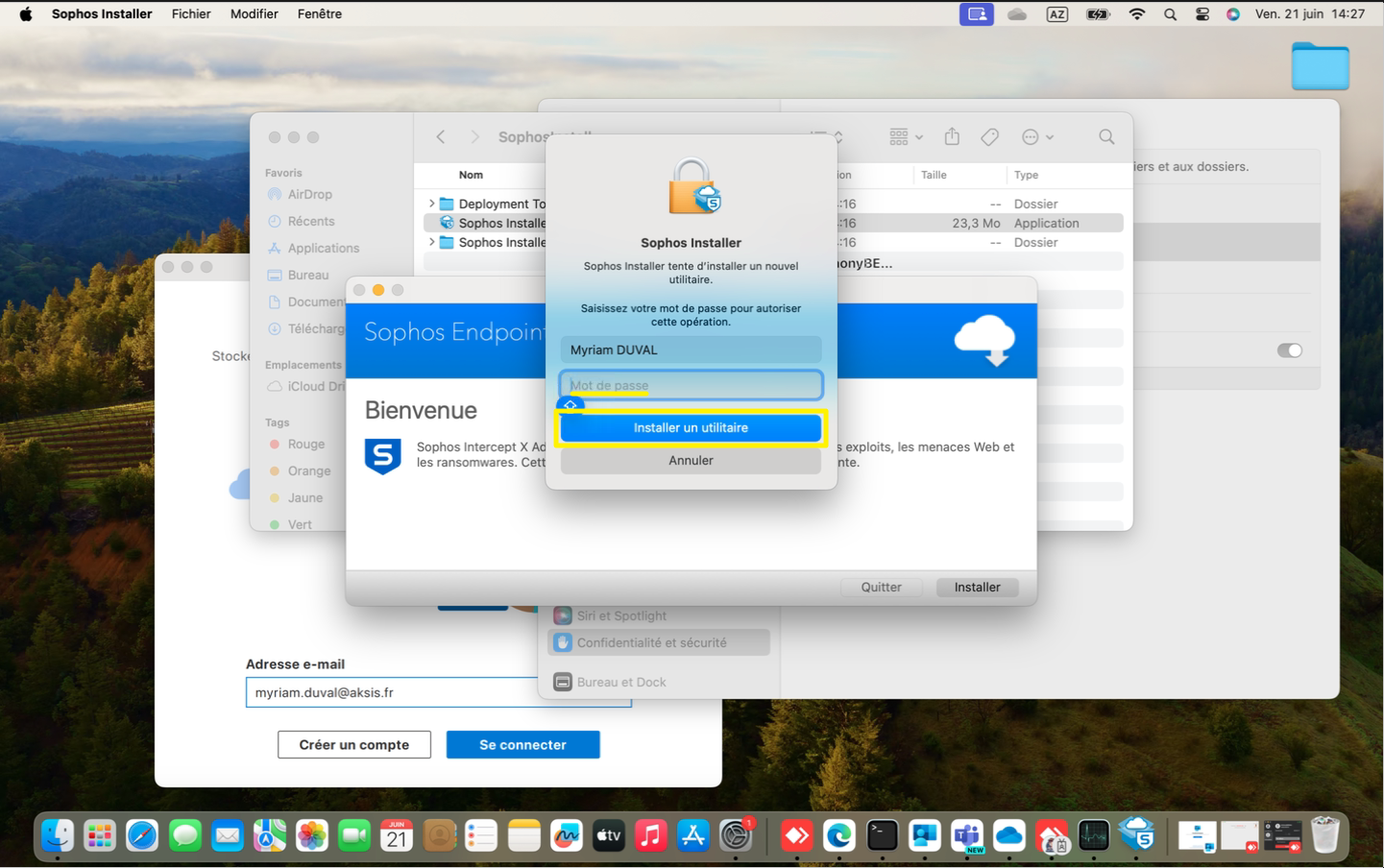
Task: Open the Apple menu
Action: tap(26, 14)
